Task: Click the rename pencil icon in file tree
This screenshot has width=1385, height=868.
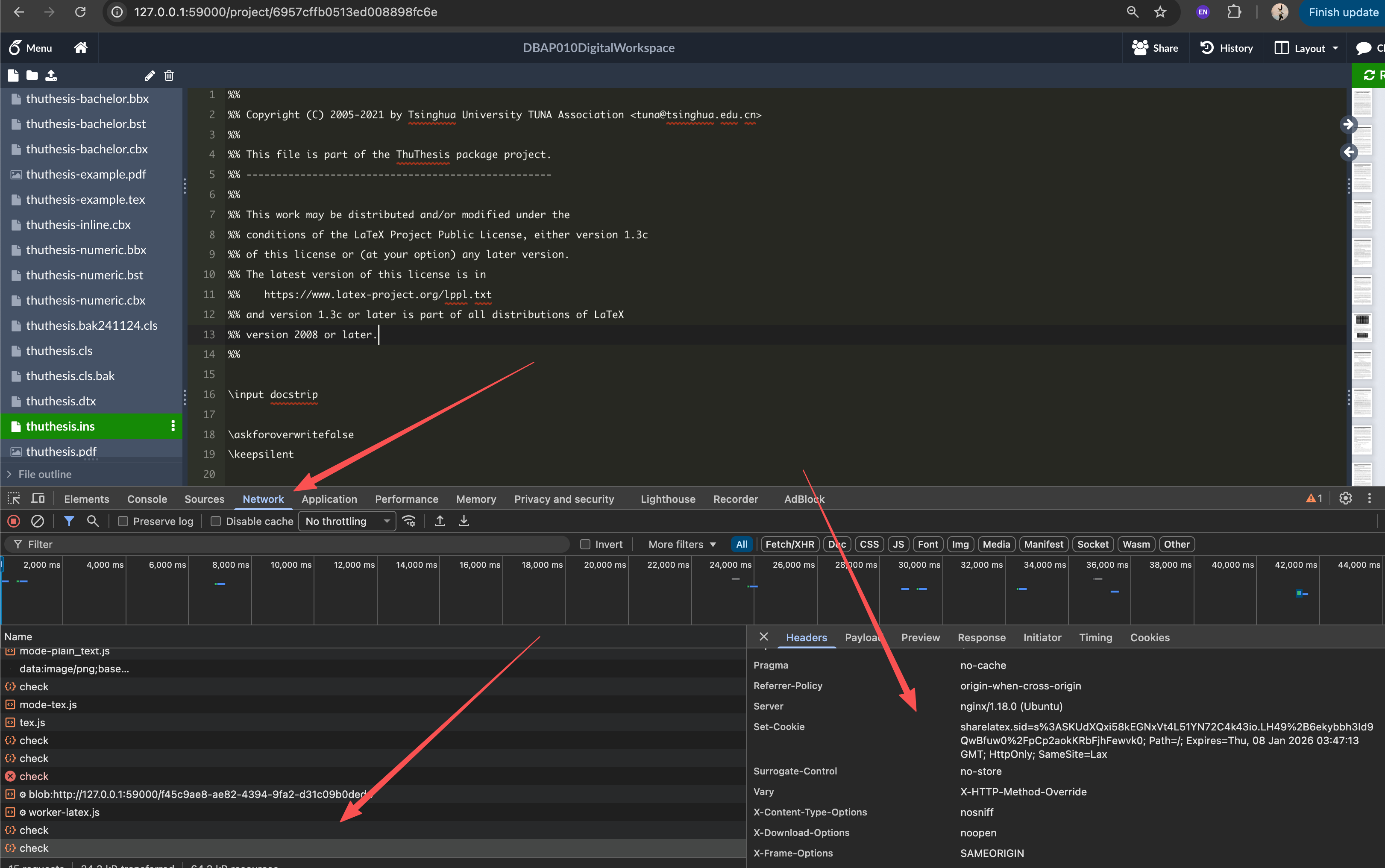Action: coord(149,75)
